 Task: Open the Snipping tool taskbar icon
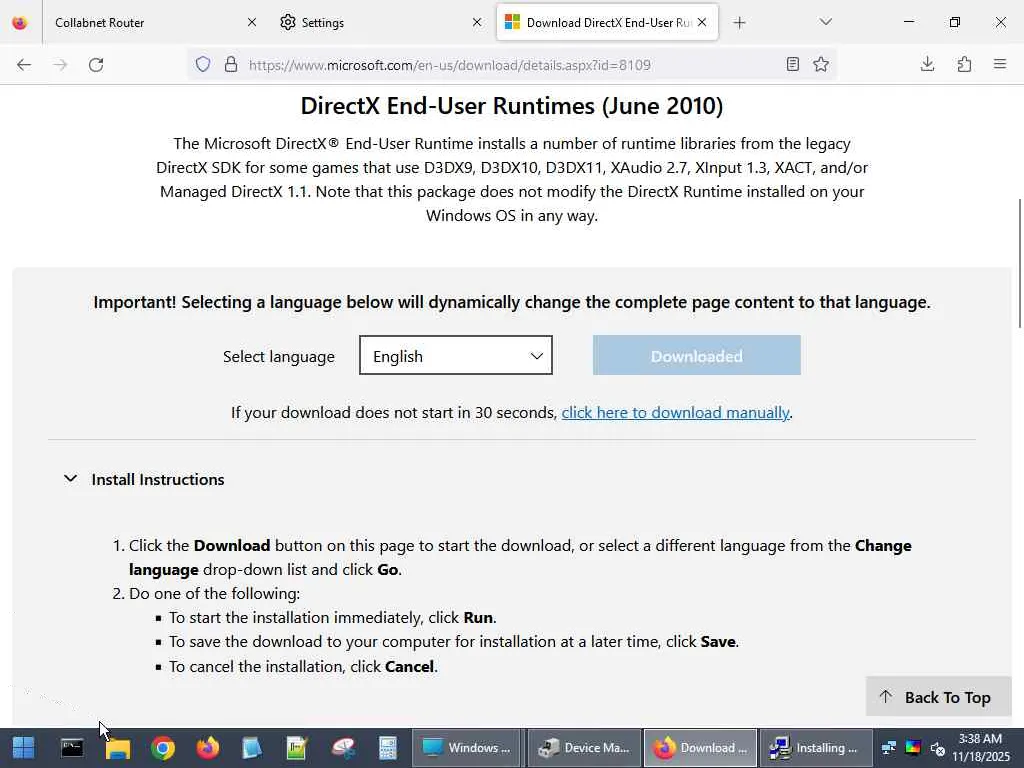click(343, 748)
